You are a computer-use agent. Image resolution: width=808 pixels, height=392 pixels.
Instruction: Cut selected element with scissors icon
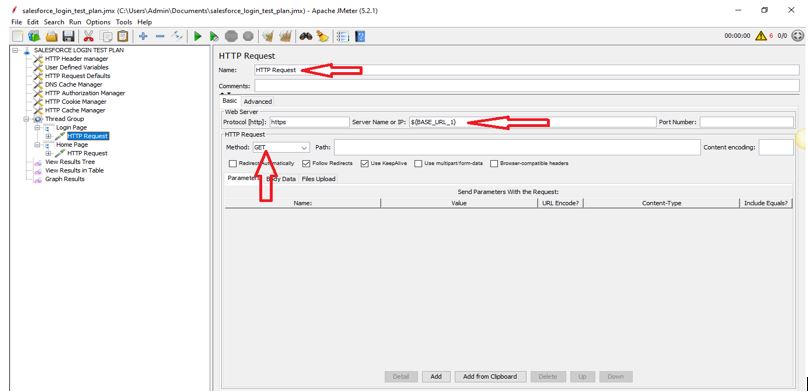pyautogui.click(x=89, y=36)
